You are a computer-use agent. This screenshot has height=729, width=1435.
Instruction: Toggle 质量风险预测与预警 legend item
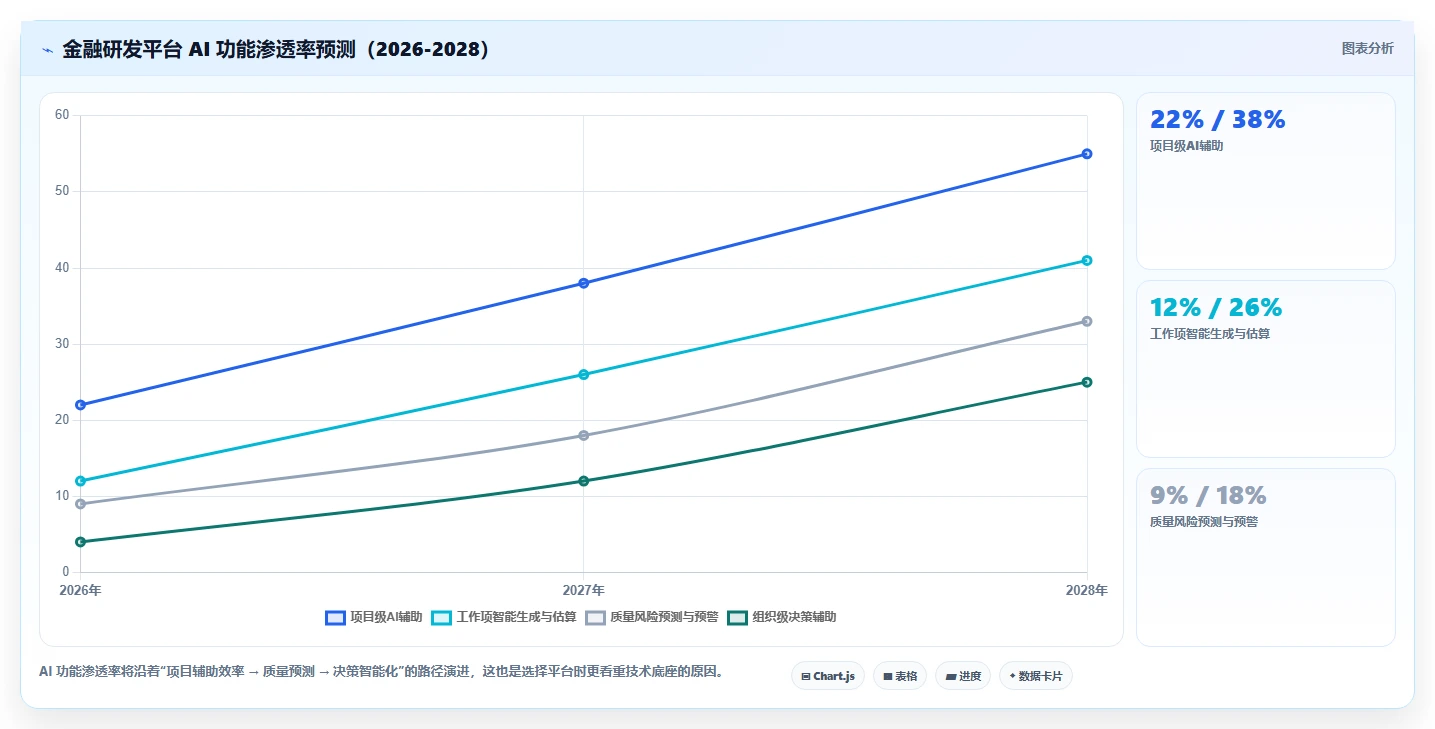[652, 617]
